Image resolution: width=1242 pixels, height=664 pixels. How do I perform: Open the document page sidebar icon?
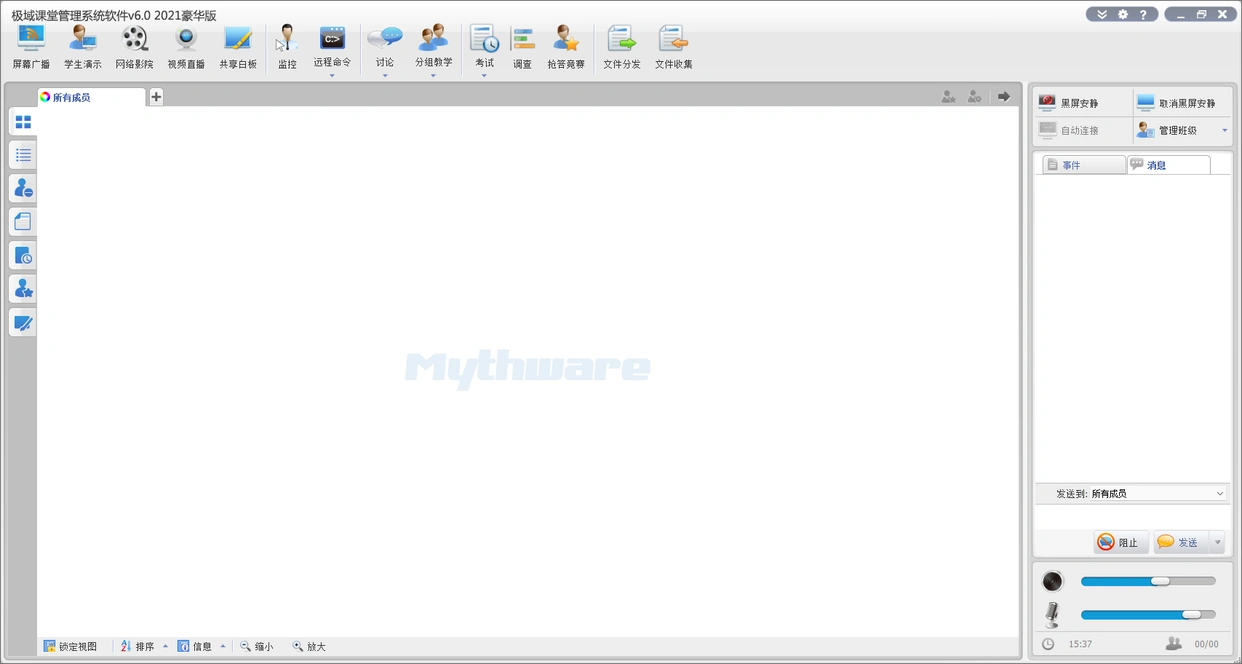[x=23, y=222]
